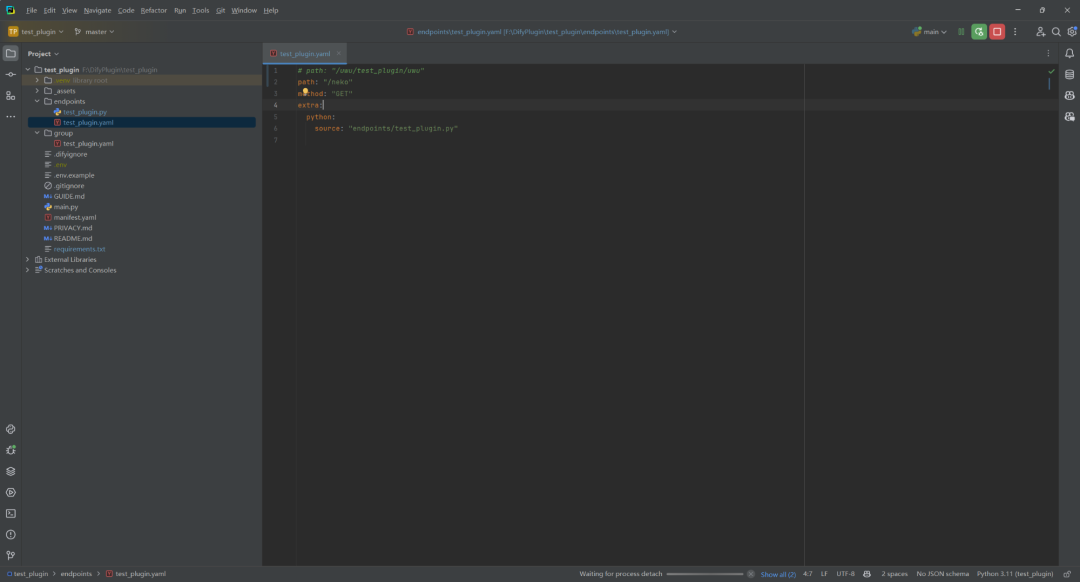Click the green Rerun debug button
Viewport: 1080px width, 582px height.
point(979,32)
